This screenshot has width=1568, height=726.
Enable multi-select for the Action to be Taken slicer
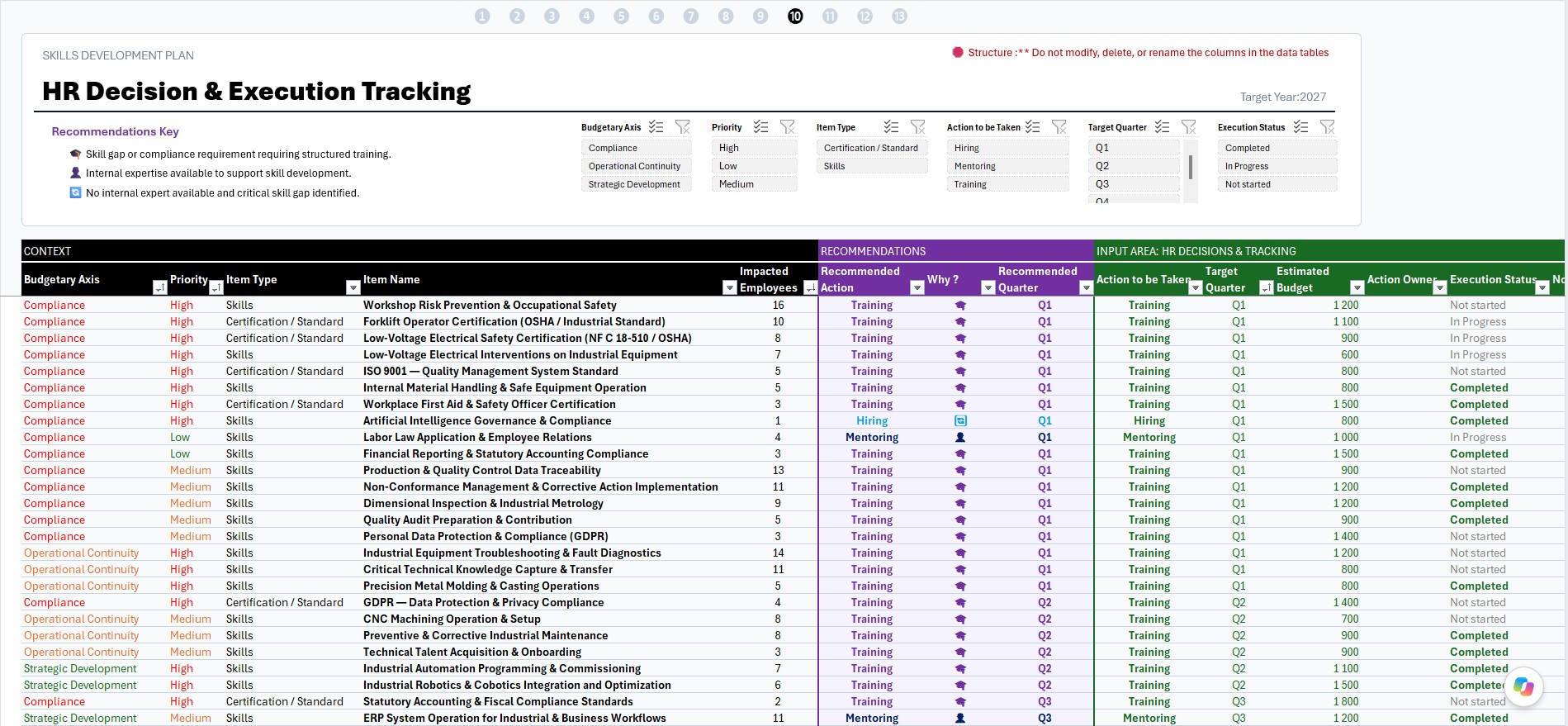pyautogui.click(x=1032, y=126)
